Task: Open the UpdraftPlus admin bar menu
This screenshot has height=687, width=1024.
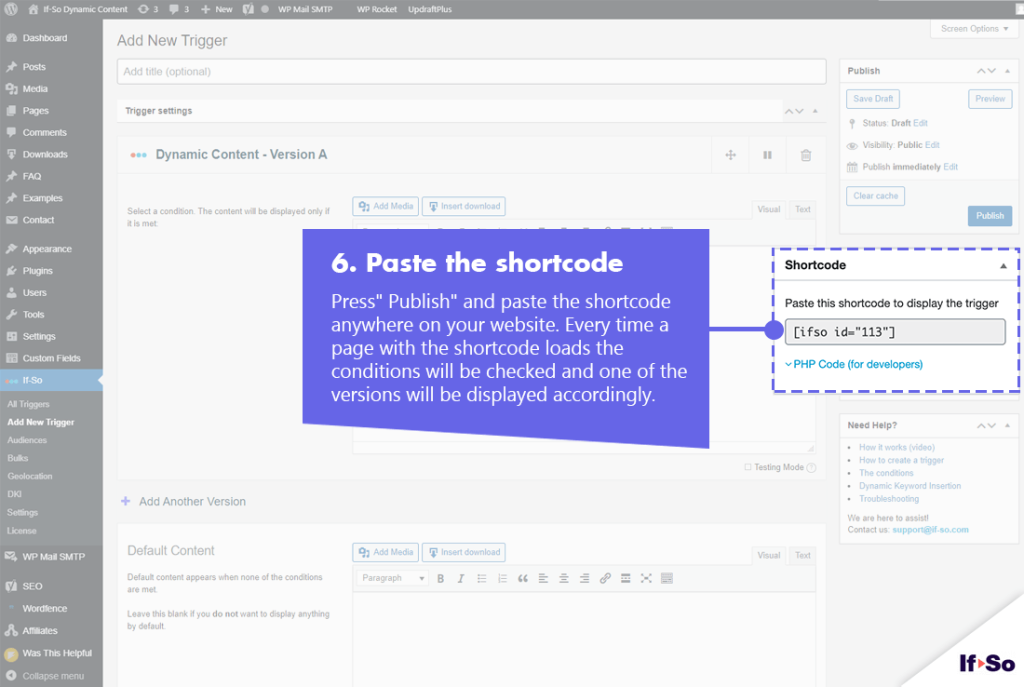Action: coord(430,9)
